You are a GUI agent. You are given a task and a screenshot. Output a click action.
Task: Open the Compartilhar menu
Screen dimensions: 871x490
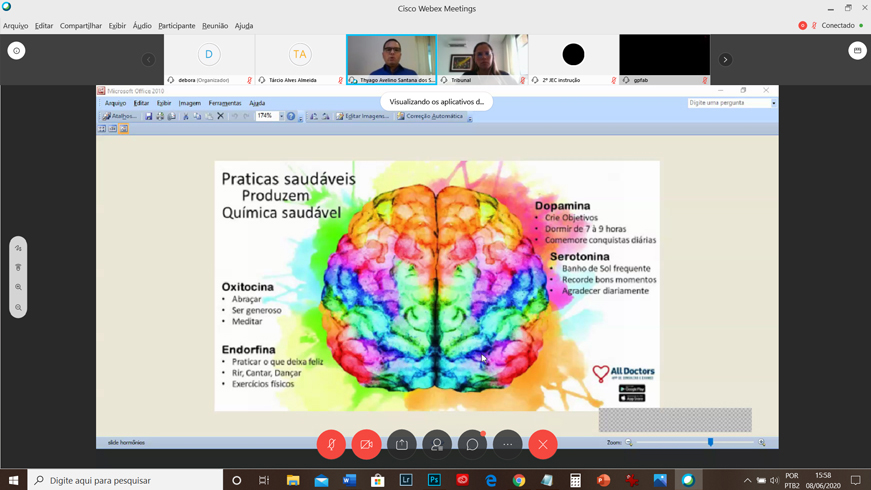[x=80, y=26]
